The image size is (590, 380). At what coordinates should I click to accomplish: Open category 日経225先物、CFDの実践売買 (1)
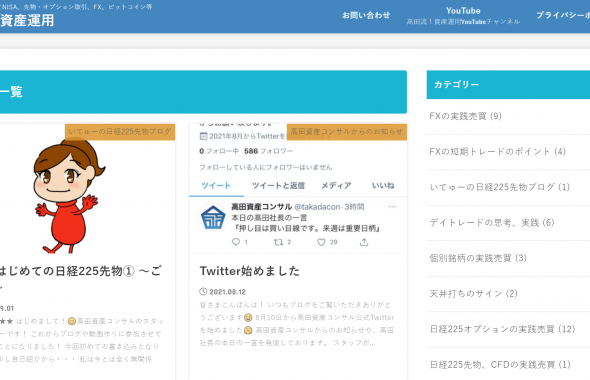pyautogui.click(x=500, y=364)
